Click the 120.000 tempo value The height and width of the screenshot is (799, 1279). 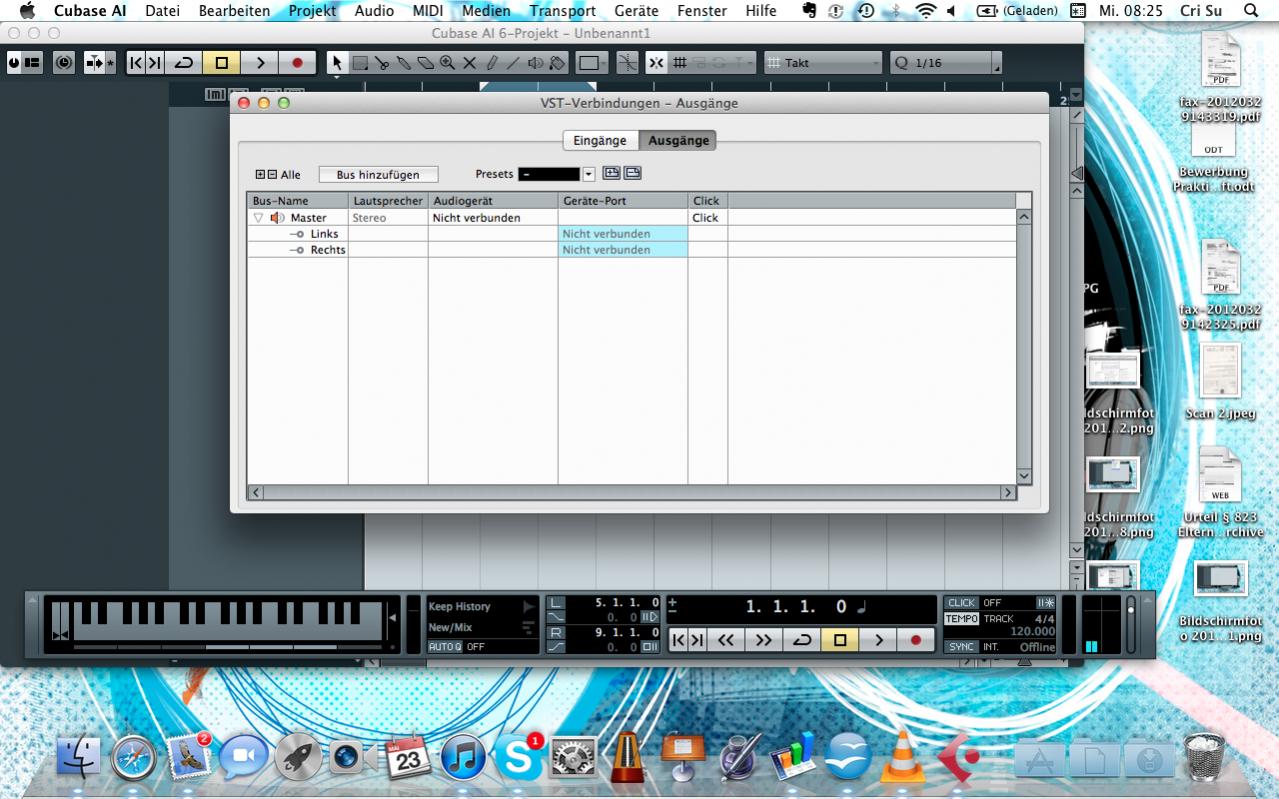click(1033, 632)
